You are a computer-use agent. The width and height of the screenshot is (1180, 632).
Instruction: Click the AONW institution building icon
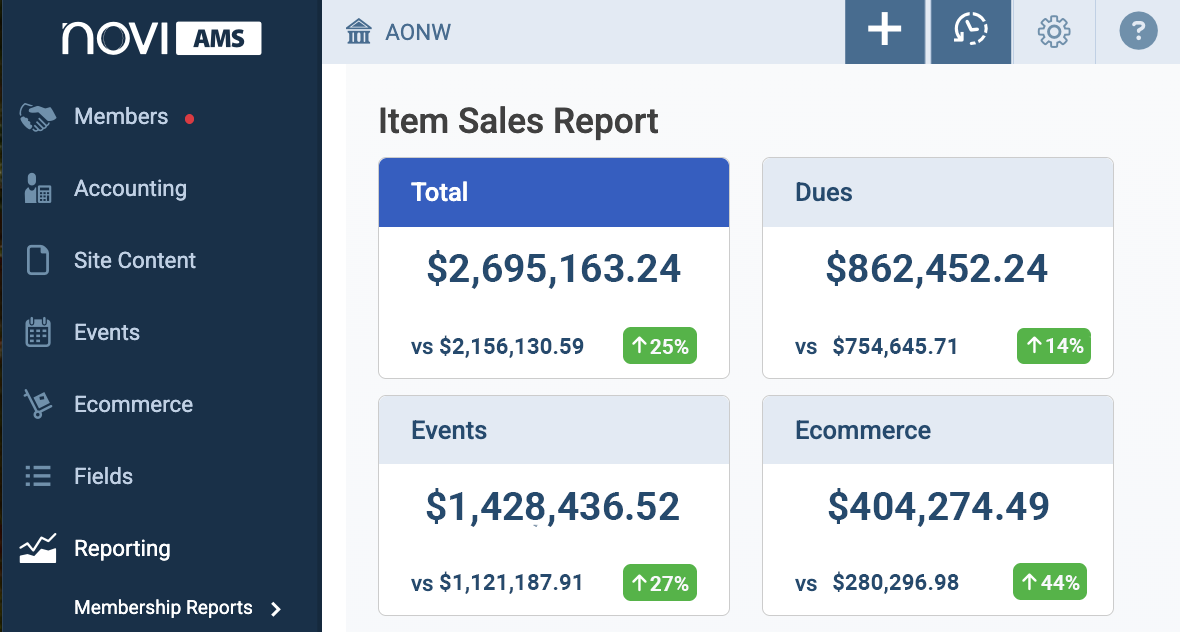tap(359, 32)
